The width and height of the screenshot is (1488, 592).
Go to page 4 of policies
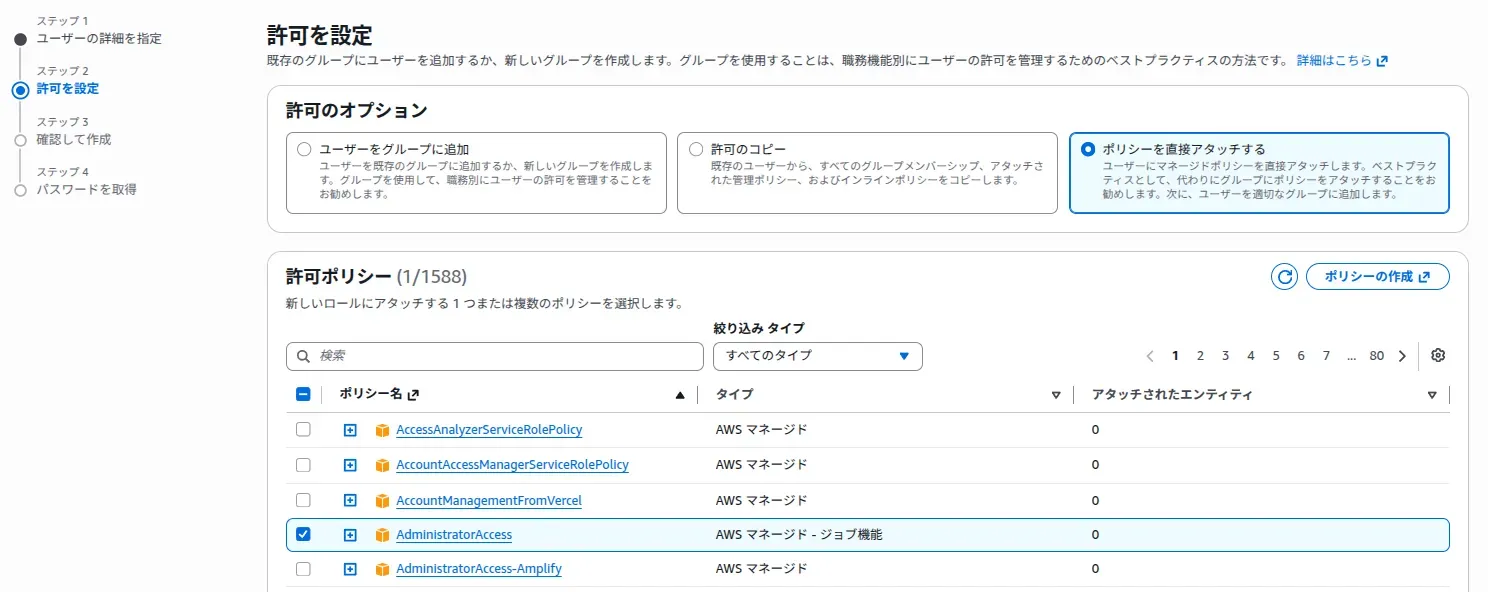(x=1250, y=355)
